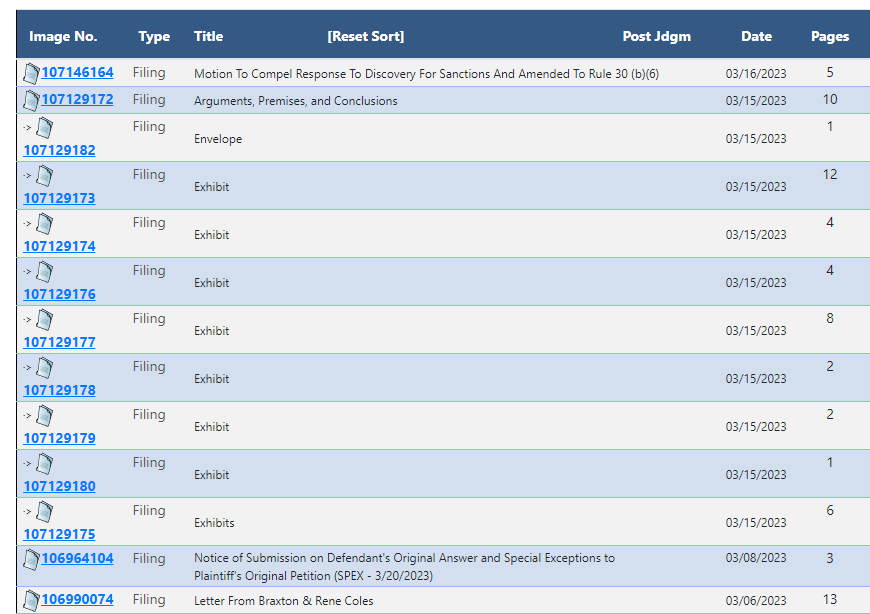Sort by the Image No. column header
Viewport: 870px width, 614px height.
[63, 37]
